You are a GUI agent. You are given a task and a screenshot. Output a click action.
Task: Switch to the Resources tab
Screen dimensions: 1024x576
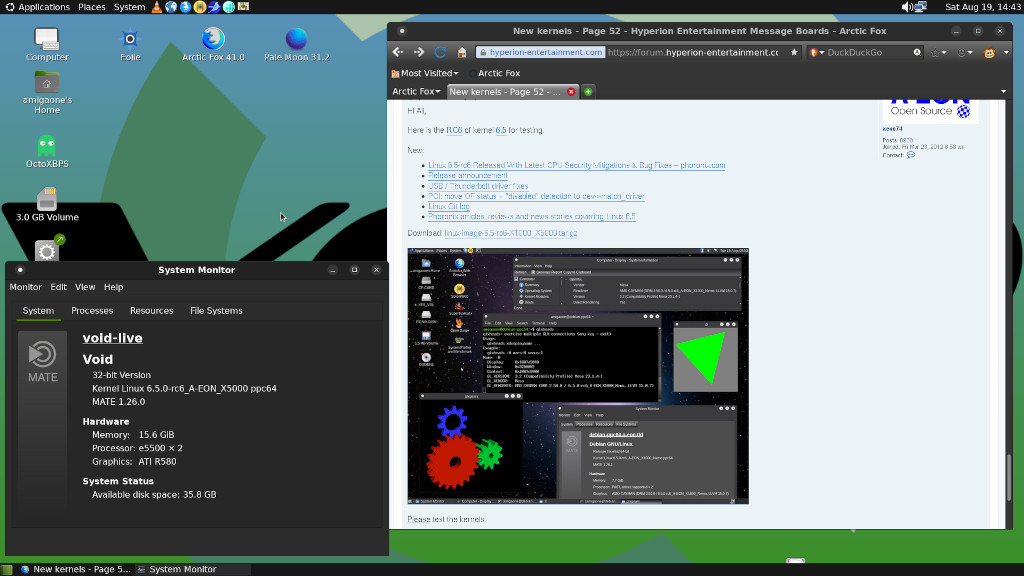coord(152,311)
